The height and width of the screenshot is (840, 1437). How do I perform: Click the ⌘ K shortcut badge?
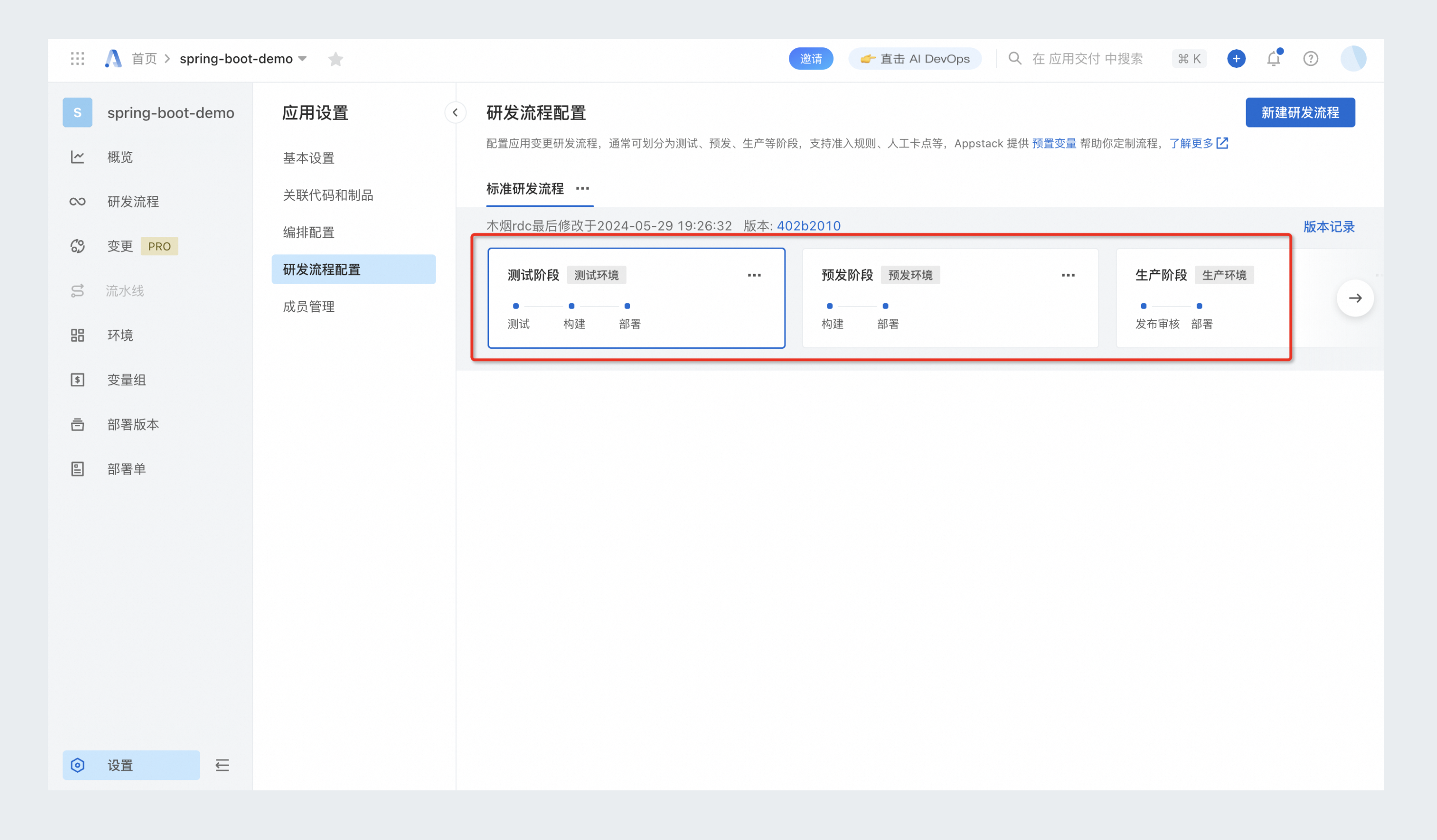click(x=1189, y=59)
